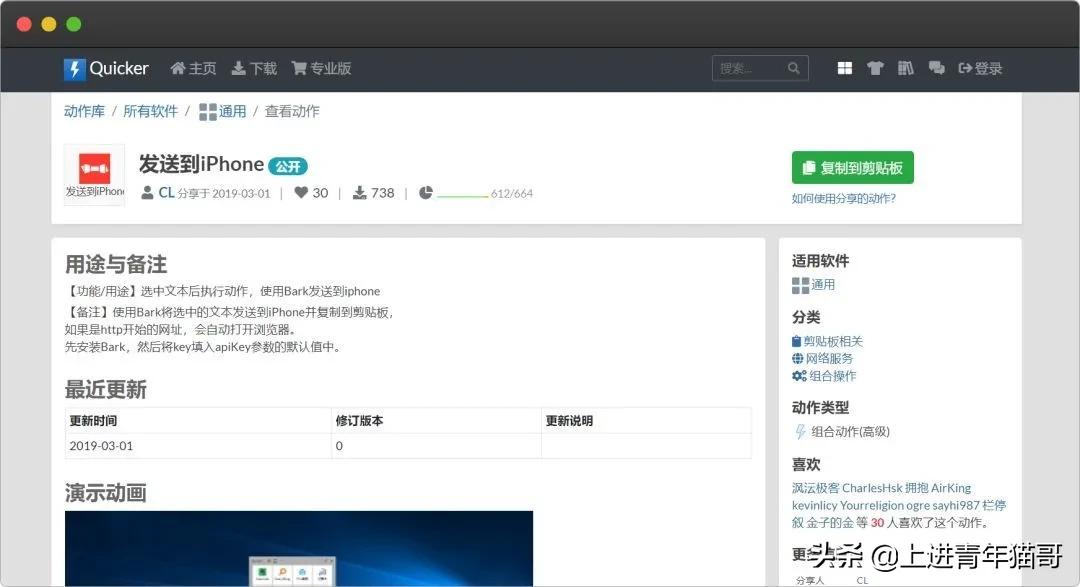
Task: Open the apps grid icon in navbar
Action: pos(844,68)
